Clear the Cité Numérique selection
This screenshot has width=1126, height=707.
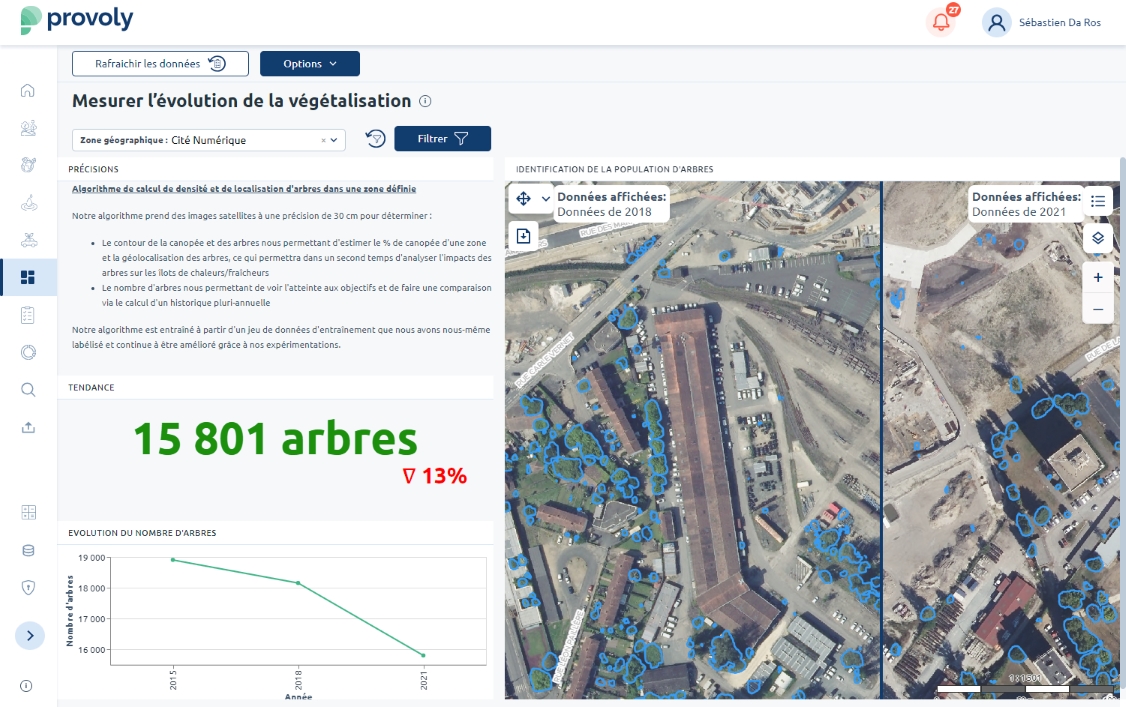pos(323,140)
